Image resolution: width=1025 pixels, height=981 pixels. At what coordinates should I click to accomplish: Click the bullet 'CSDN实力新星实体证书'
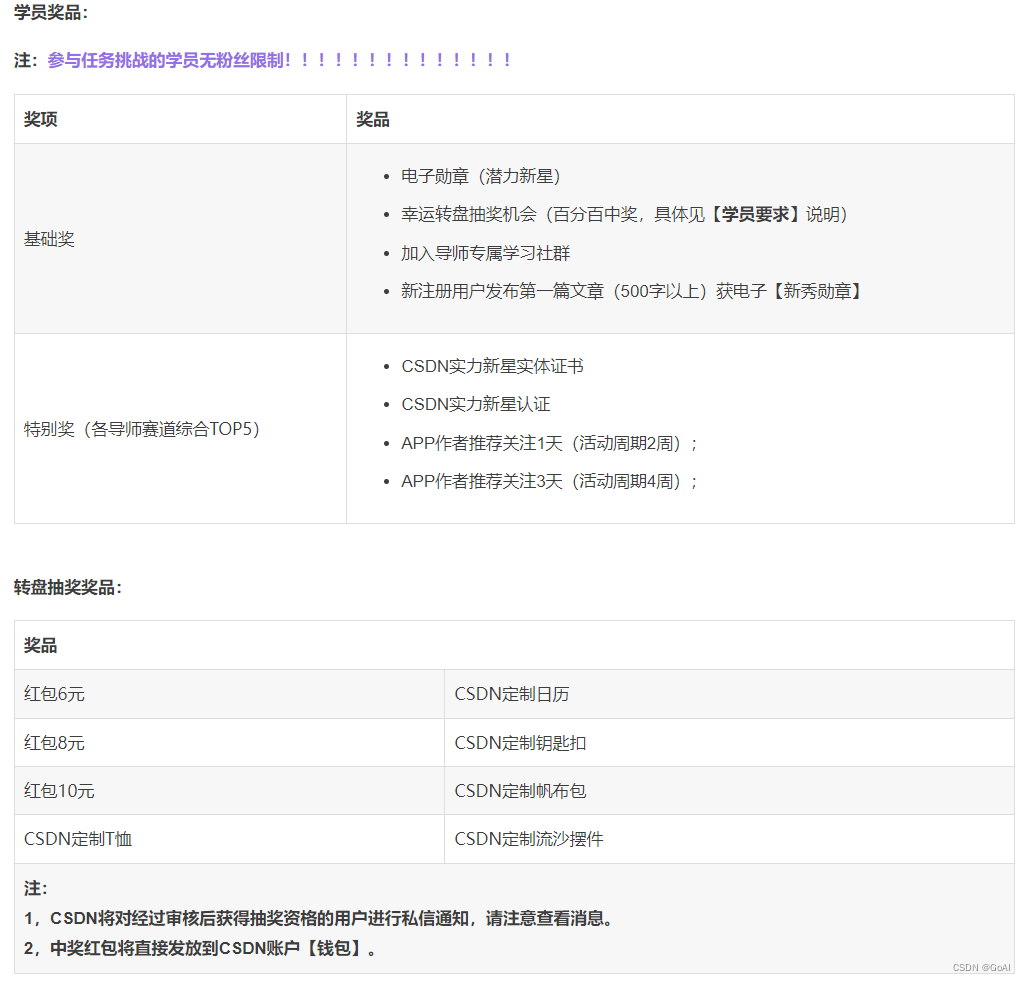pos(492,366)
